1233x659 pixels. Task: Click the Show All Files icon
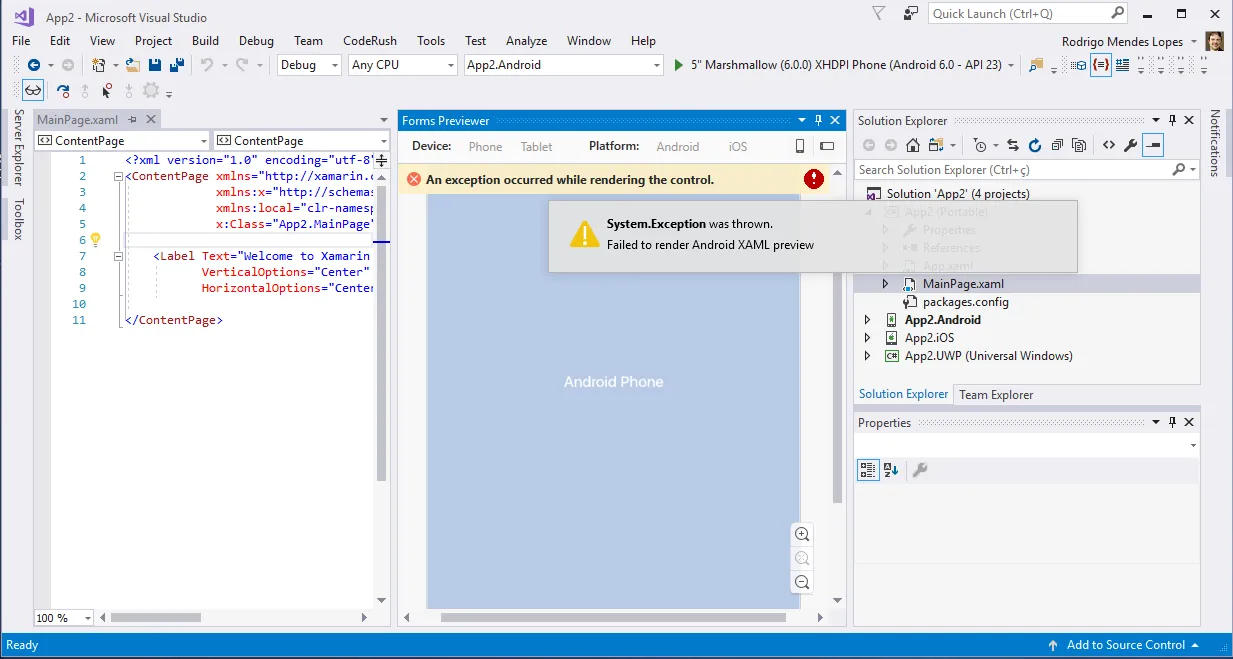point(1079,145)
